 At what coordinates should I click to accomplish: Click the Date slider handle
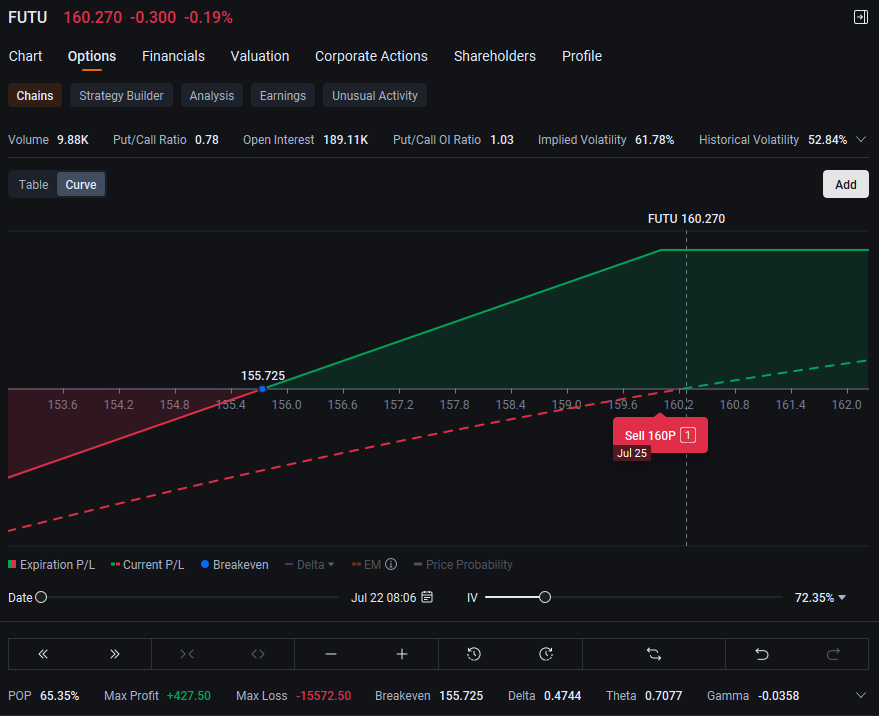tap(41, 597)
